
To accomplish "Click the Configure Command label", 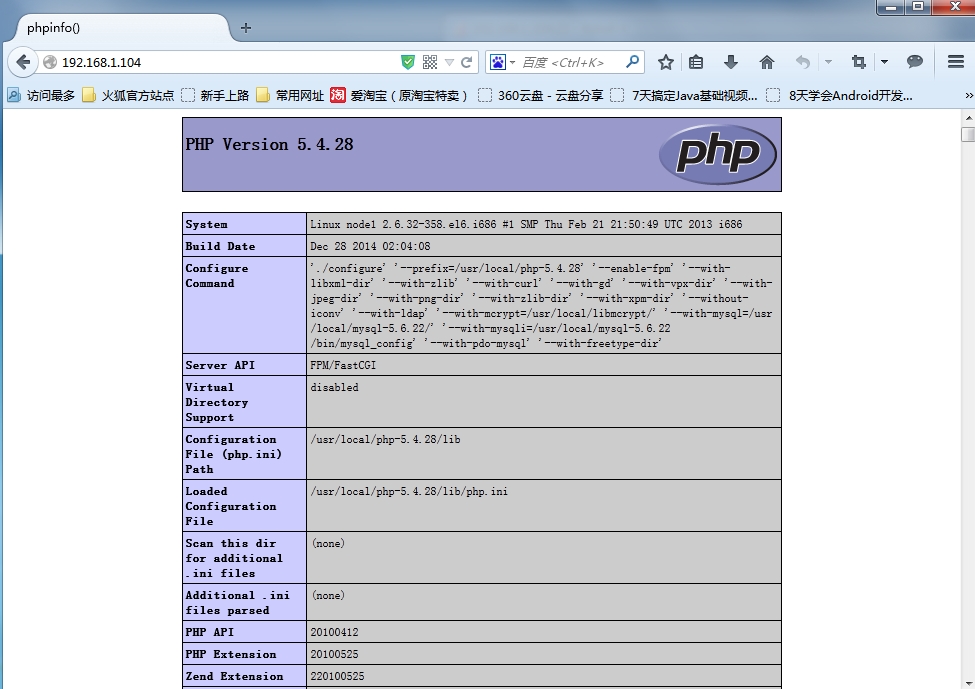I will click(x=216, y=275).
